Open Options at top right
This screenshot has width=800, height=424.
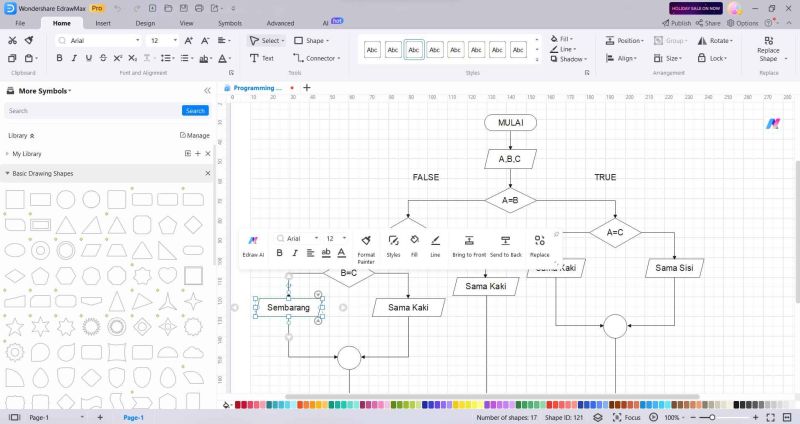click(742, 23)
